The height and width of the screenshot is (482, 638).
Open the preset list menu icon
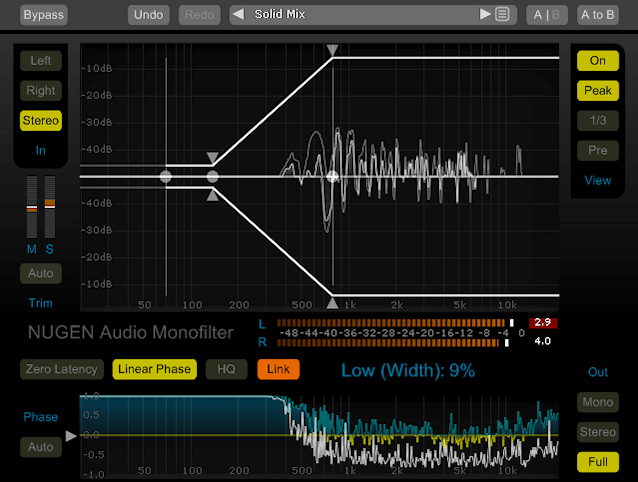(502, 15)
